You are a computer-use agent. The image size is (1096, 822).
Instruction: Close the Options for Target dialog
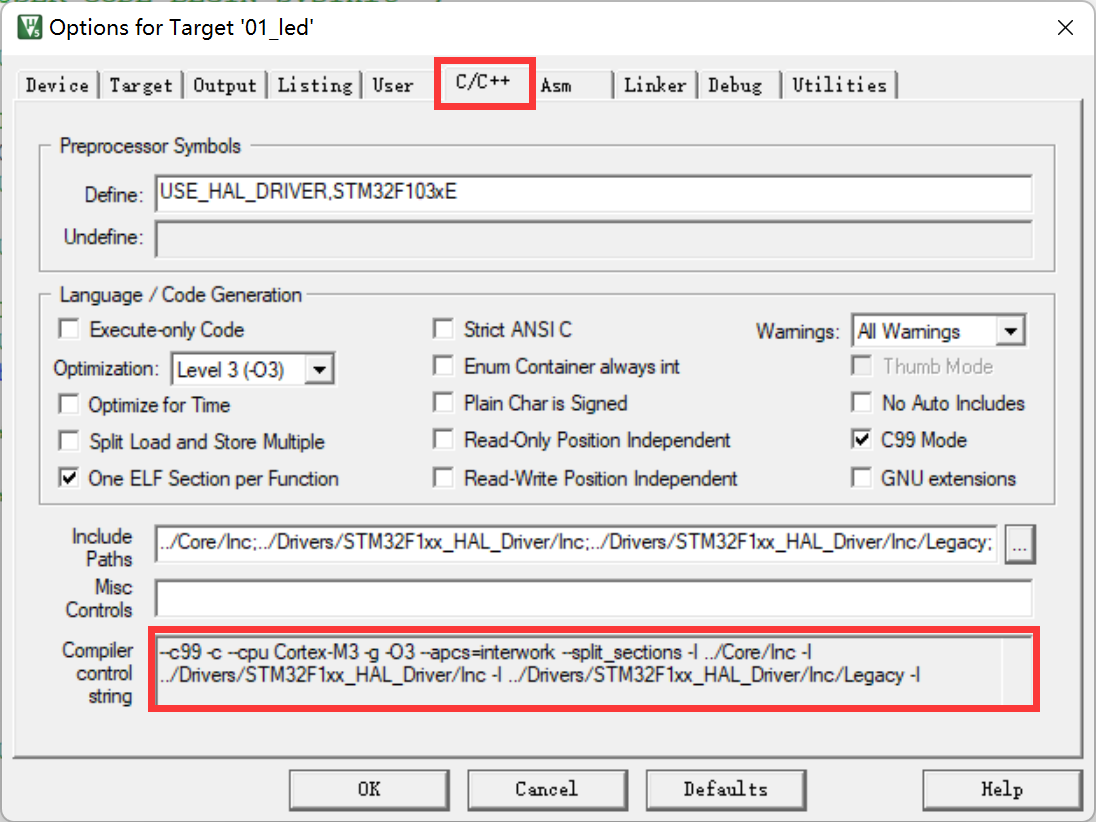(x=1065, y=28)
